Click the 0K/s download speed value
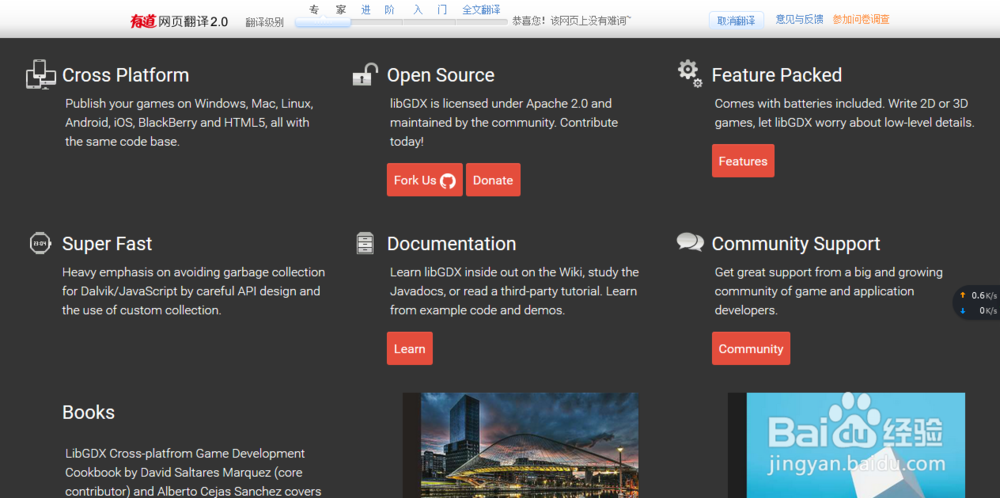 click(988, 311)
